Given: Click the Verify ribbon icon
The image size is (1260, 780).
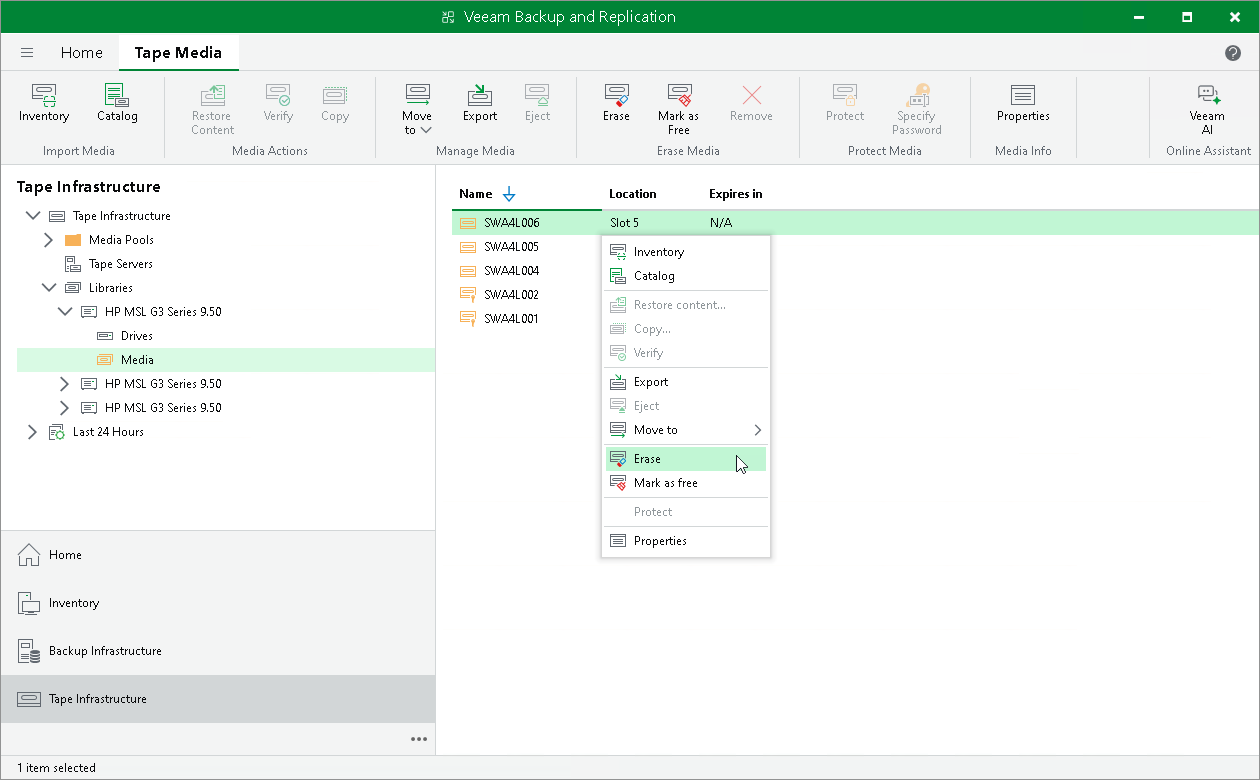Looking at the screenshot, I should [278, 95].
